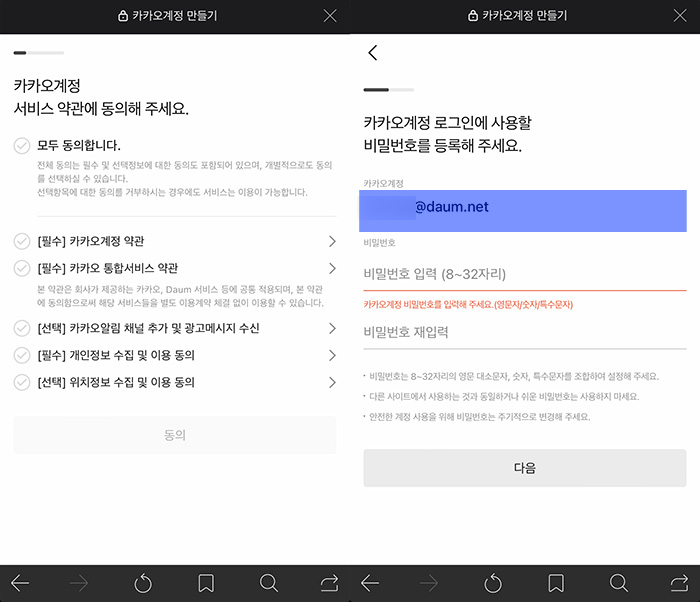Tap bookmark icon in right screen toolbar

point(556,583)
